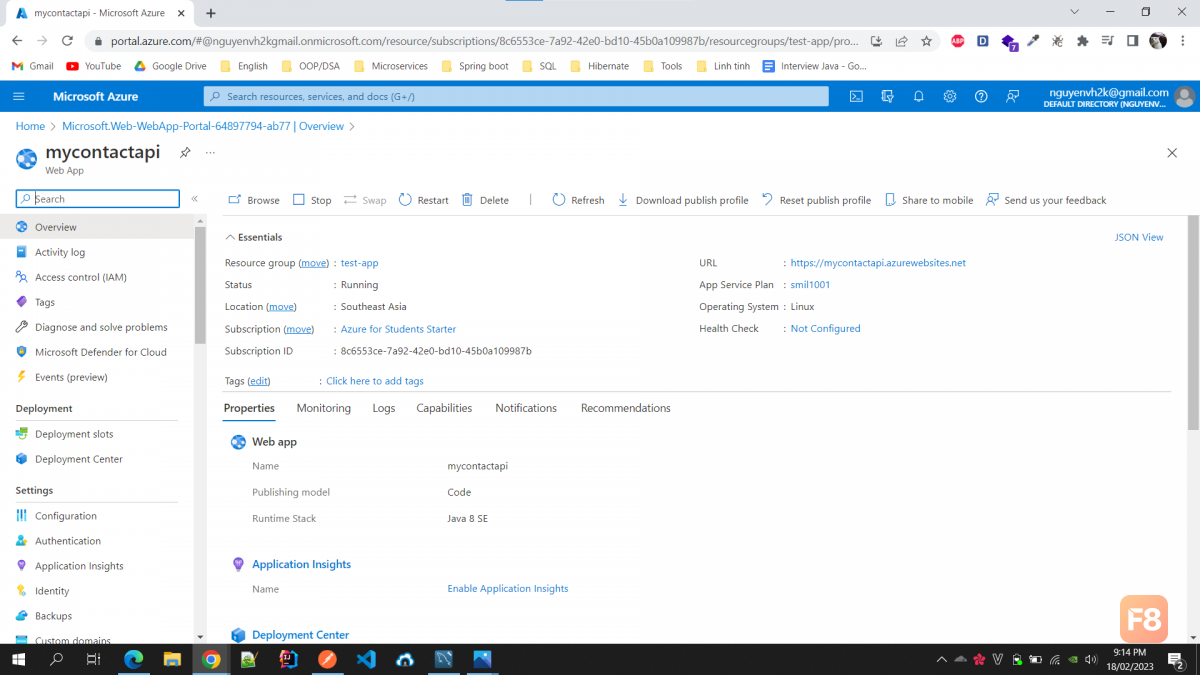This screenshot has height=675, width=1200.
Task: Open the mycontactapi.azurewebsites.net URL
Action: [878, 263]
